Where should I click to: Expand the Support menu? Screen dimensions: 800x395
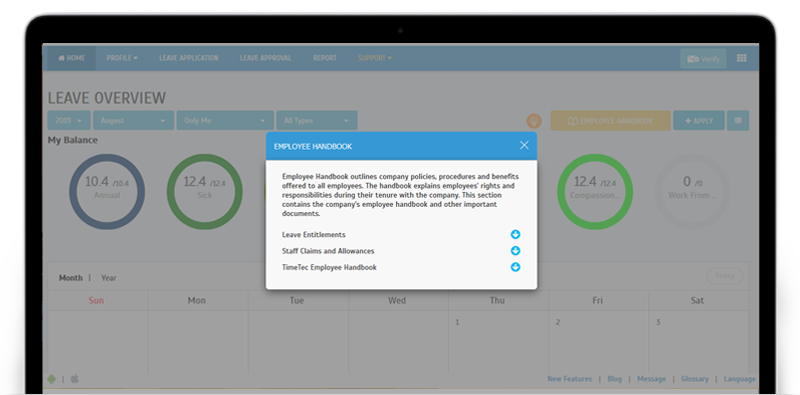[x=375, y=58]
